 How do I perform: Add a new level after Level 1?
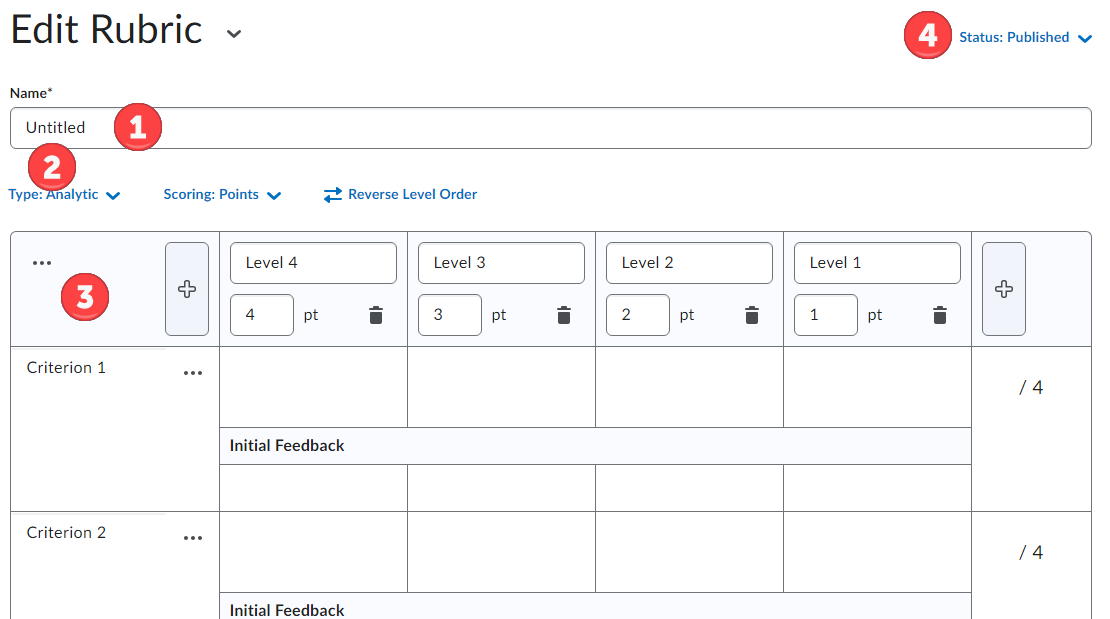coord(1004,289)
